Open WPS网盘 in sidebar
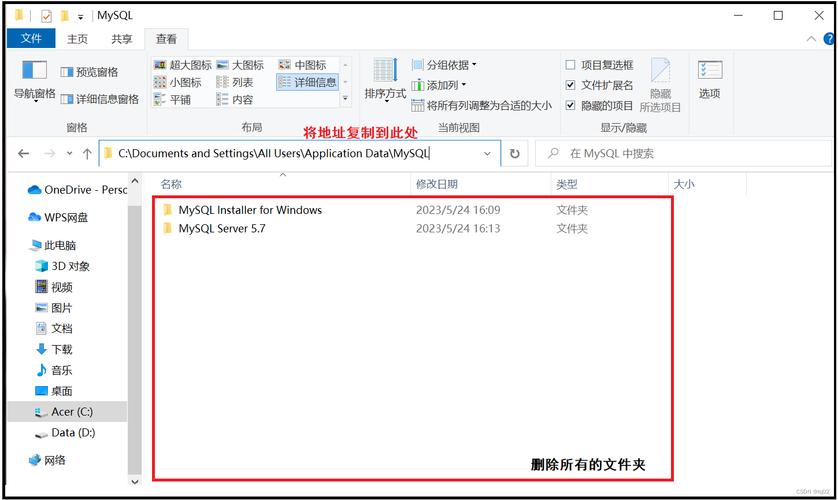Viewport: 838px width, 500px height. tap(58, 217)
